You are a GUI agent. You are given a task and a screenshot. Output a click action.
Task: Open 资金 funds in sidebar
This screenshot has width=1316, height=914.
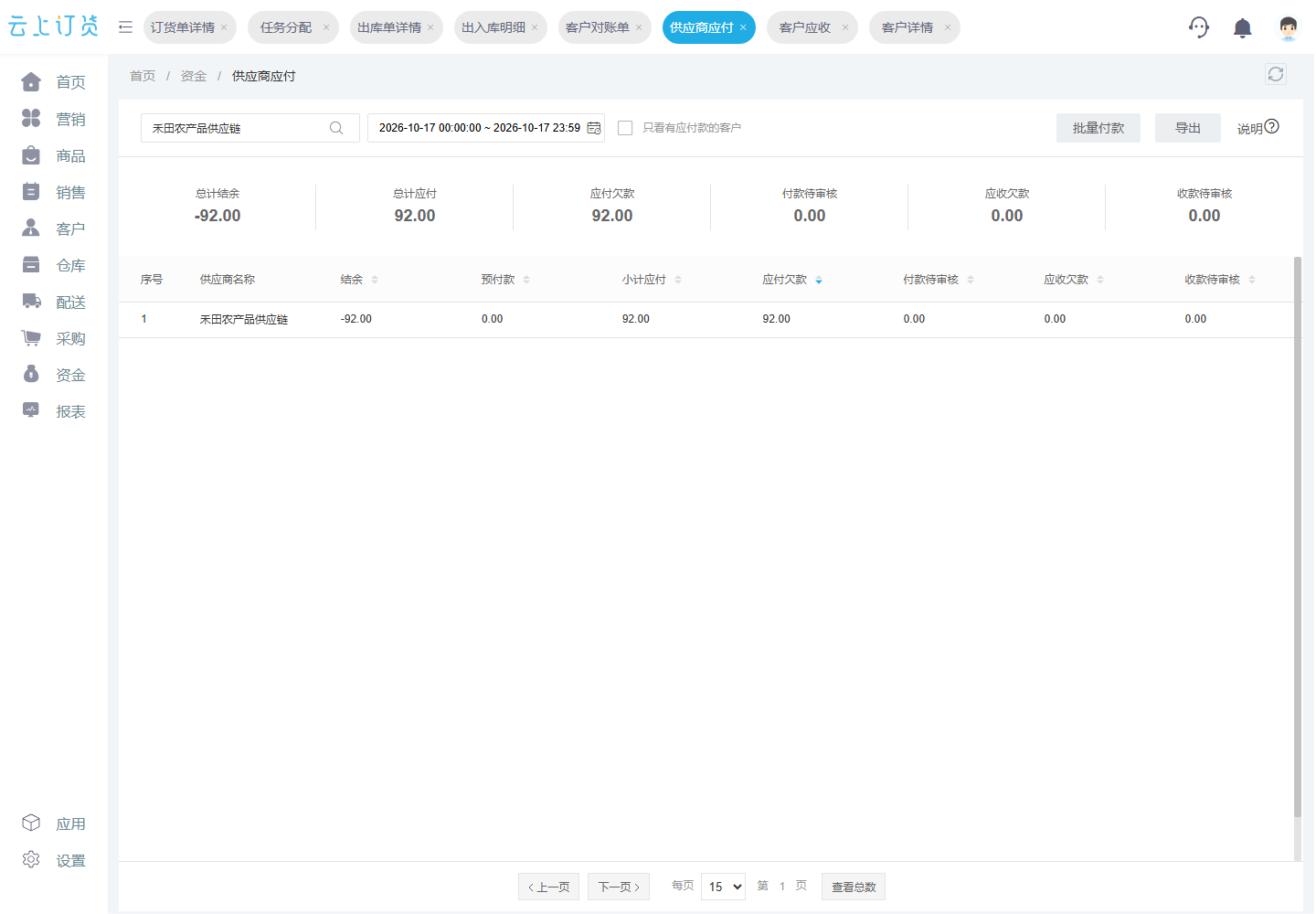(x=54, y=375)
